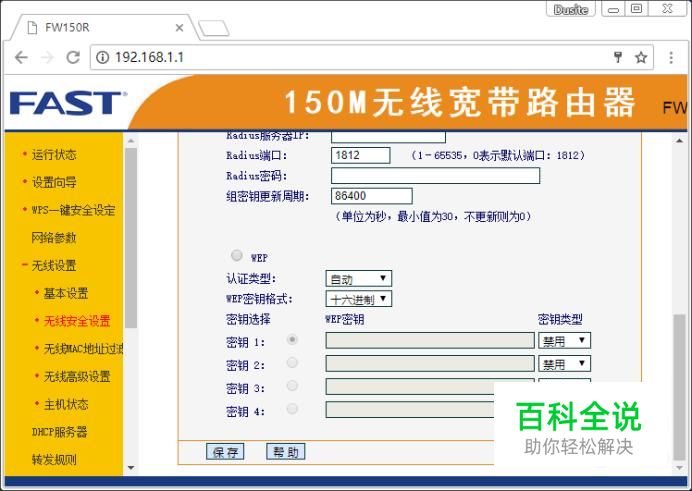
Task: Click the sidebar scrollbar down arrow
Action: point(131,468)
